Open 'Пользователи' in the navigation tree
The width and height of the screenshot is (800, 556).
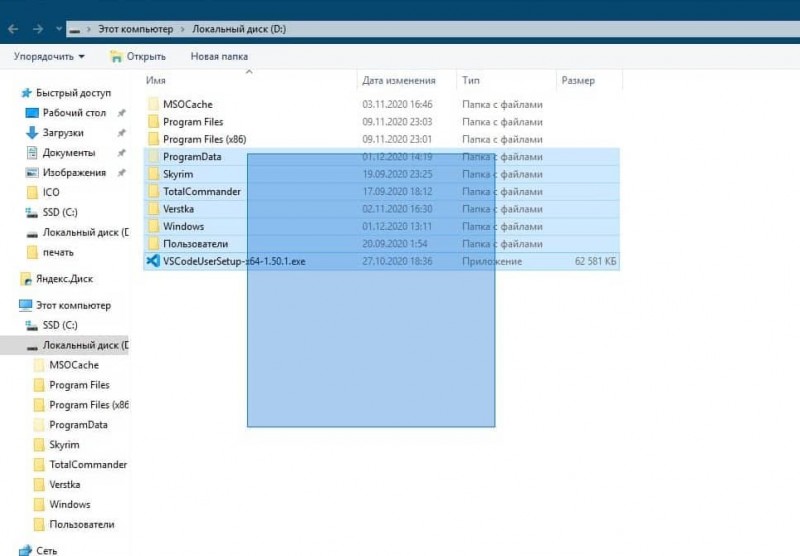click(x=82, y=524)
